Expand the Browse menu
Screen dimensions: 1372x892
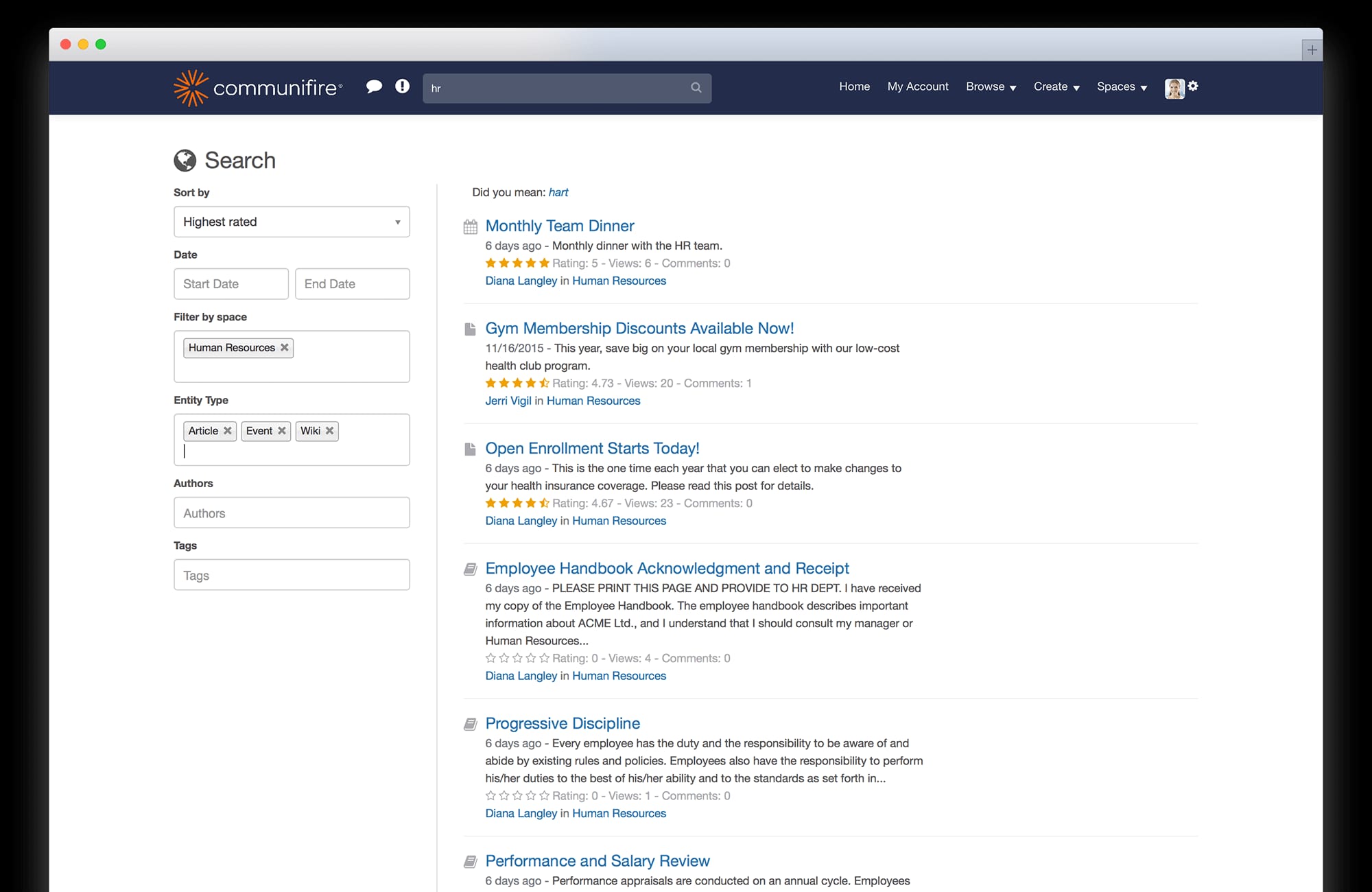(990, 86)
